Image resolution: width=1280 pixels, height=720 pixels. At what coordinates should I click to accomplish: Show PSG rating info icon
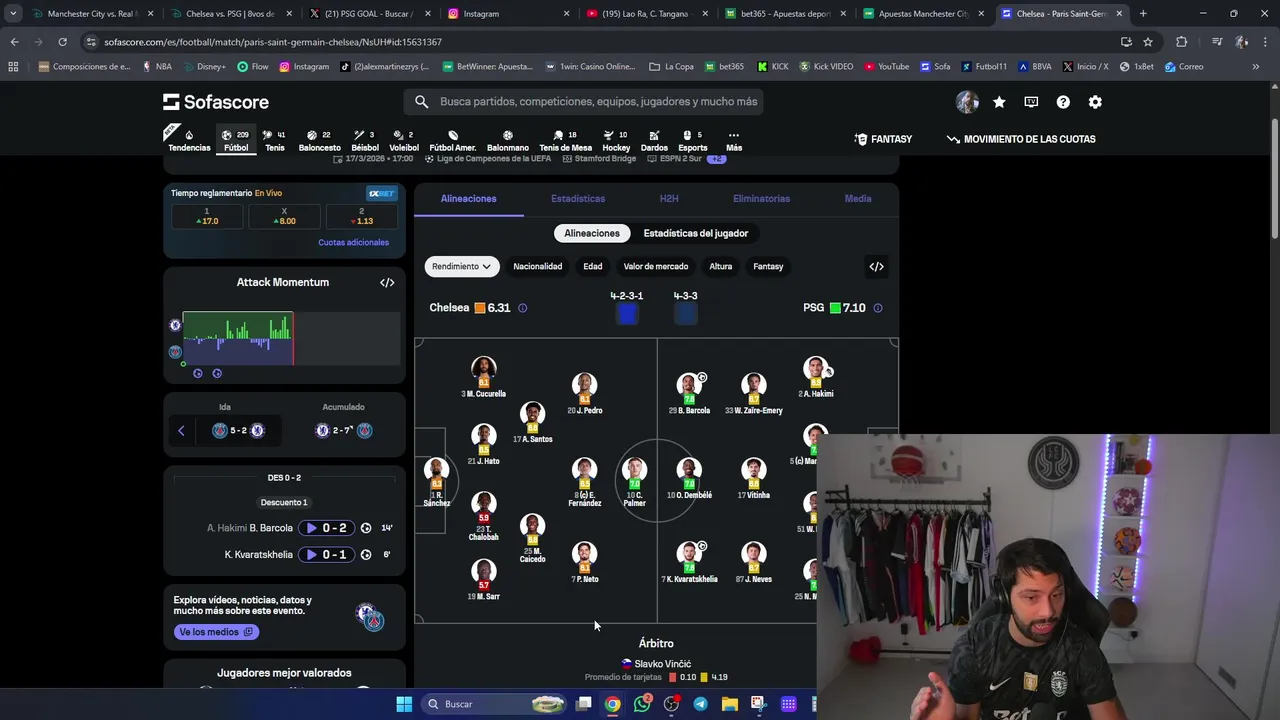pyautogui.click(x=878, y=308)
